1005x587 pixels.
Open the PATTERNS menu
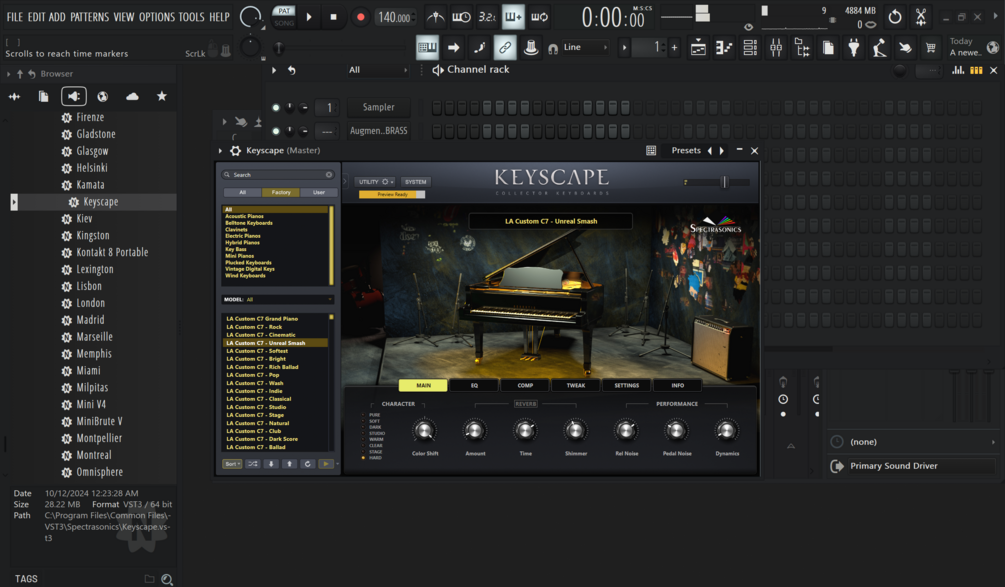90,17
